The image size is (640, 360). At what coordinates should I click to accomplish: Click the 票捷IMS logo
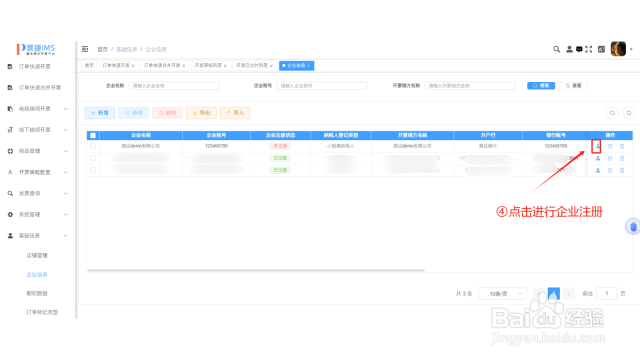click(x=36, y=49)
